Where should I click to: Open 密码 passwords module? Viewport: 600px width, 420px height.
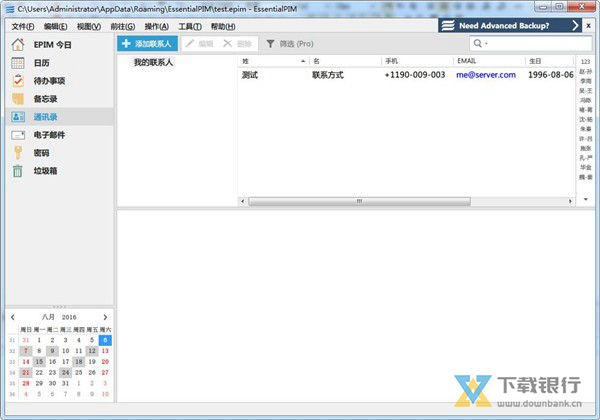click(x=40, y=153)
